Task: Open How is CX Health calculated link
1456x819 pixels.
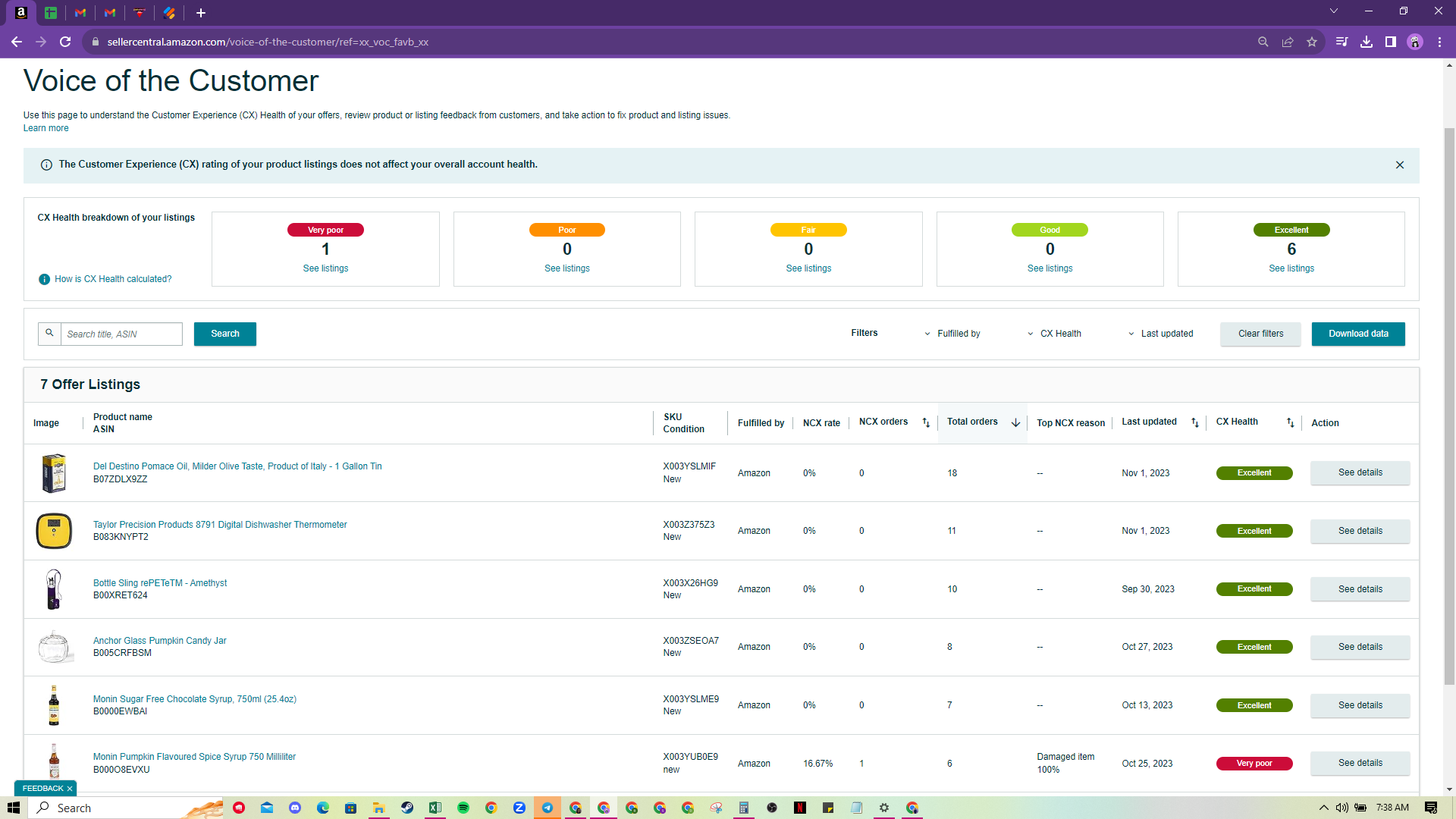Action: pyautogui.click(x=113, y=279)
